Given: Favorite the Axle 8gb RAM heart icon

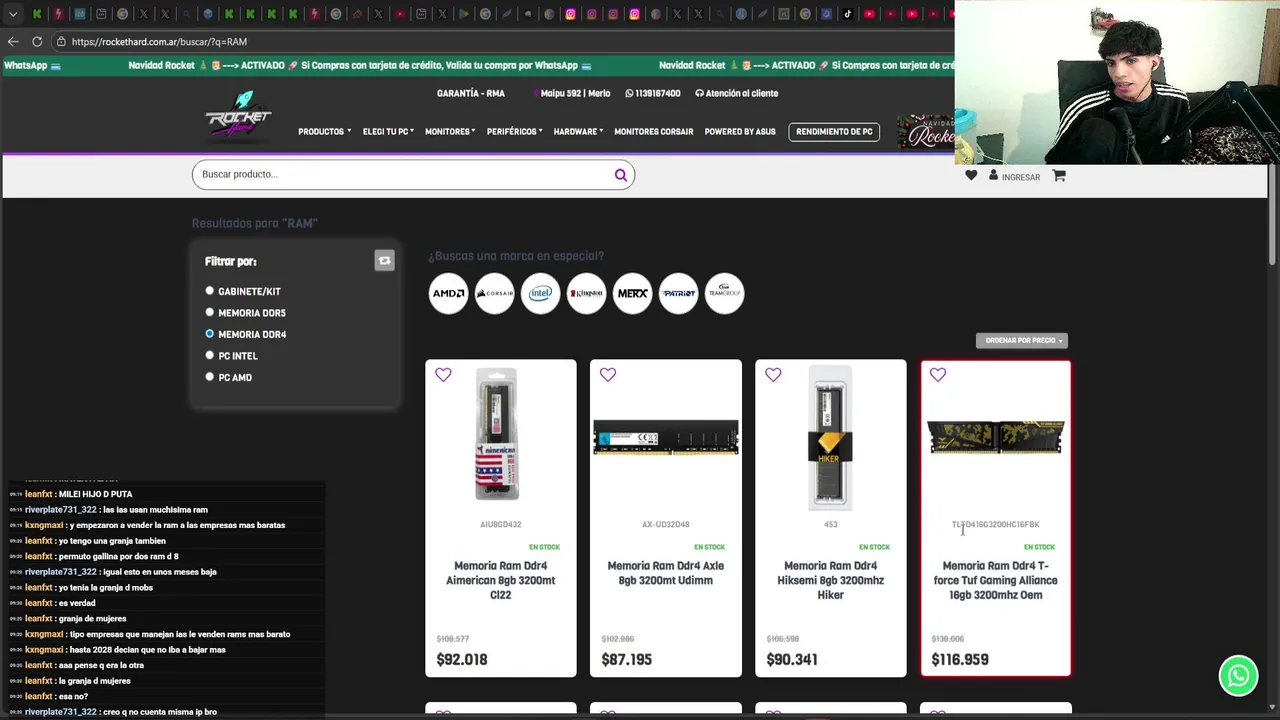Looking at the screenshot, I should coord(608,375).
